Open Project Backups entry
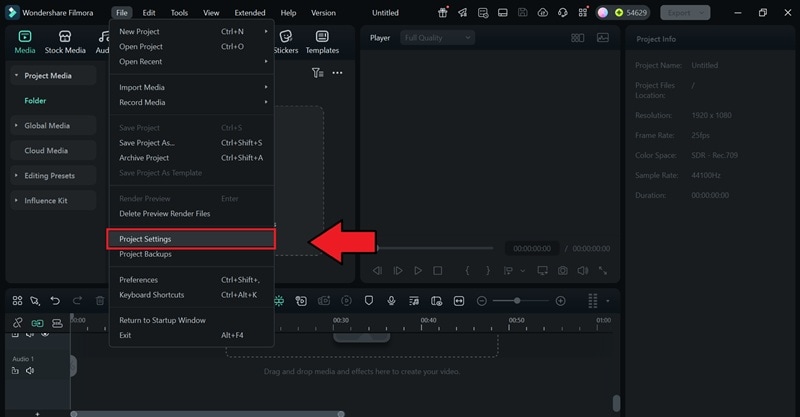This screenshot has height=417, width=800. (x=192, y=254)
